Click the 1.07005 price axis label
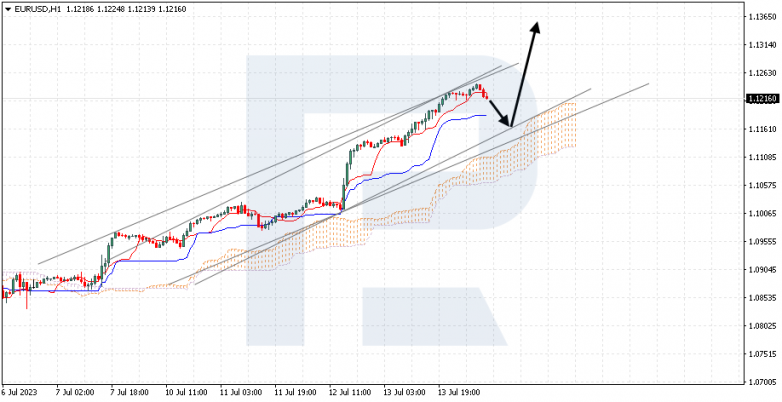The width and height of the screenshot is (782, 402). 763,382
